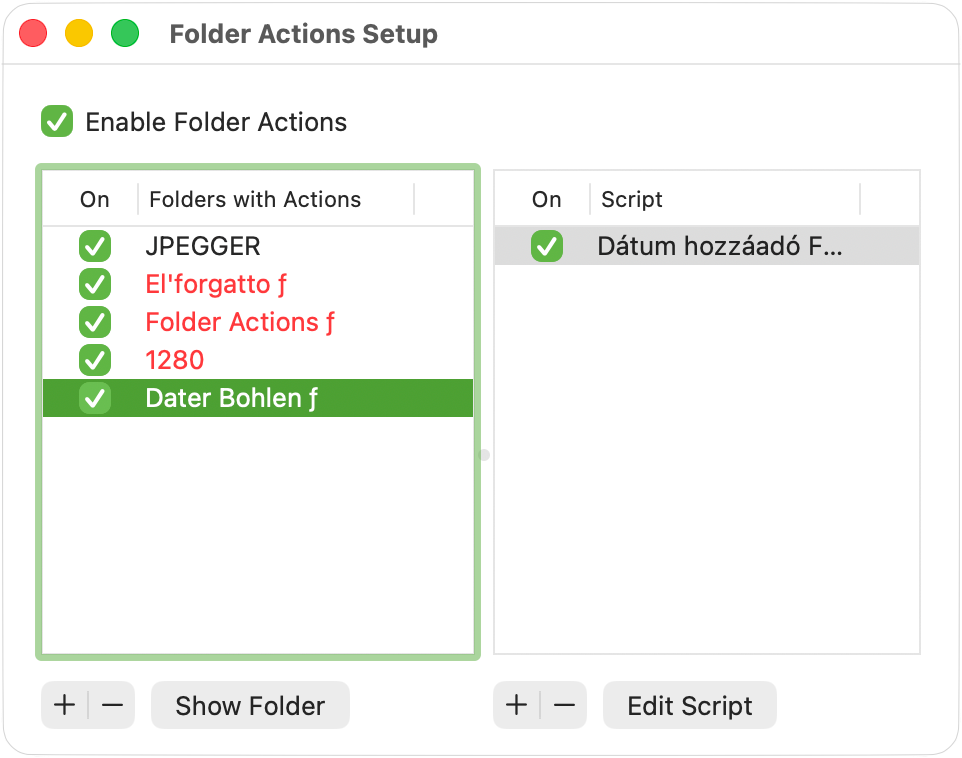
Task: Select the Dátum hozzáadó script row
Action: click(720, 246)
